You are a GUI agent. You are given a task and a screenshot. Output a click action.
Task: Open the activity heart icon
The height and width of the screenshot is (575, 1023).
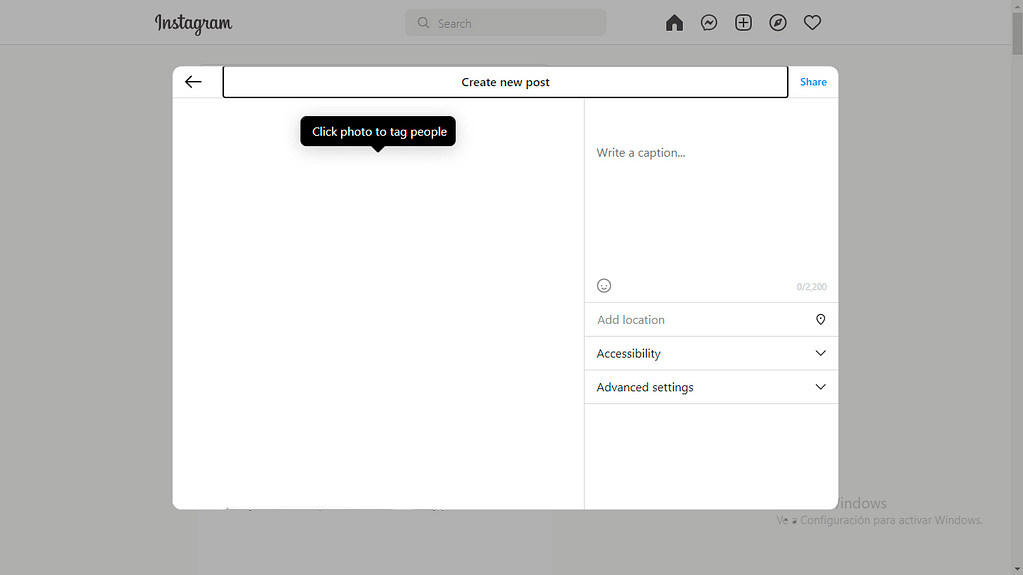point(812,23)
